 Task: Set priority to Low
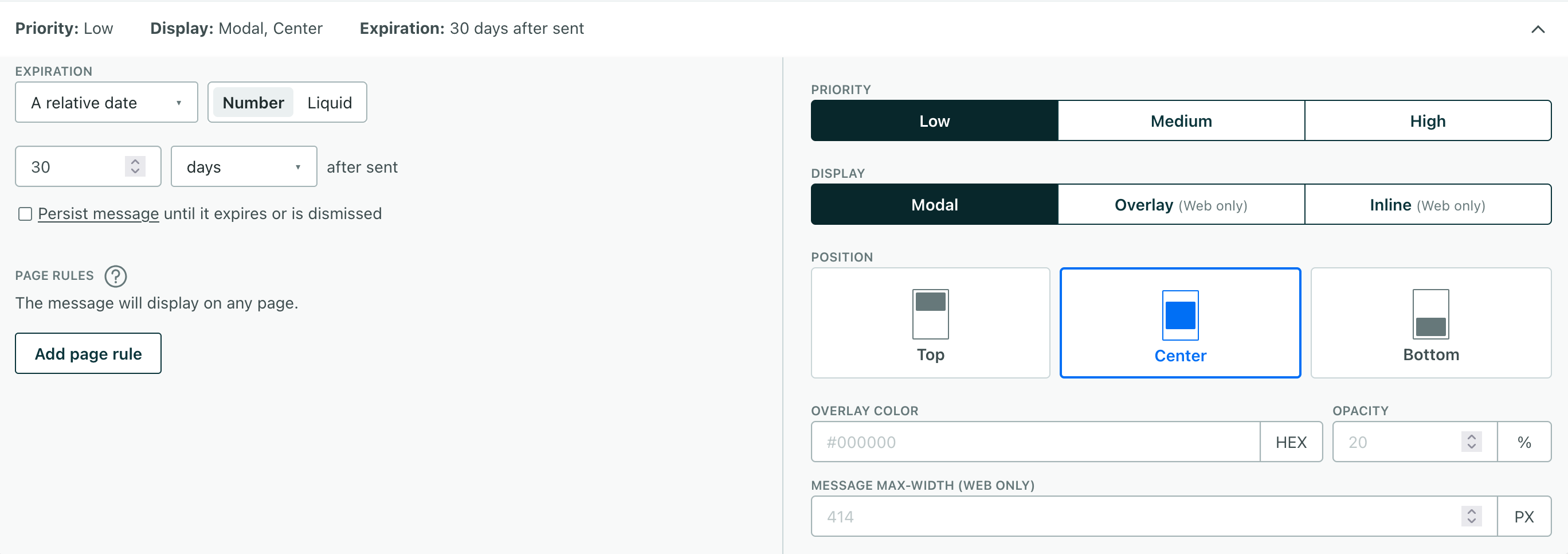pos(934,120)
